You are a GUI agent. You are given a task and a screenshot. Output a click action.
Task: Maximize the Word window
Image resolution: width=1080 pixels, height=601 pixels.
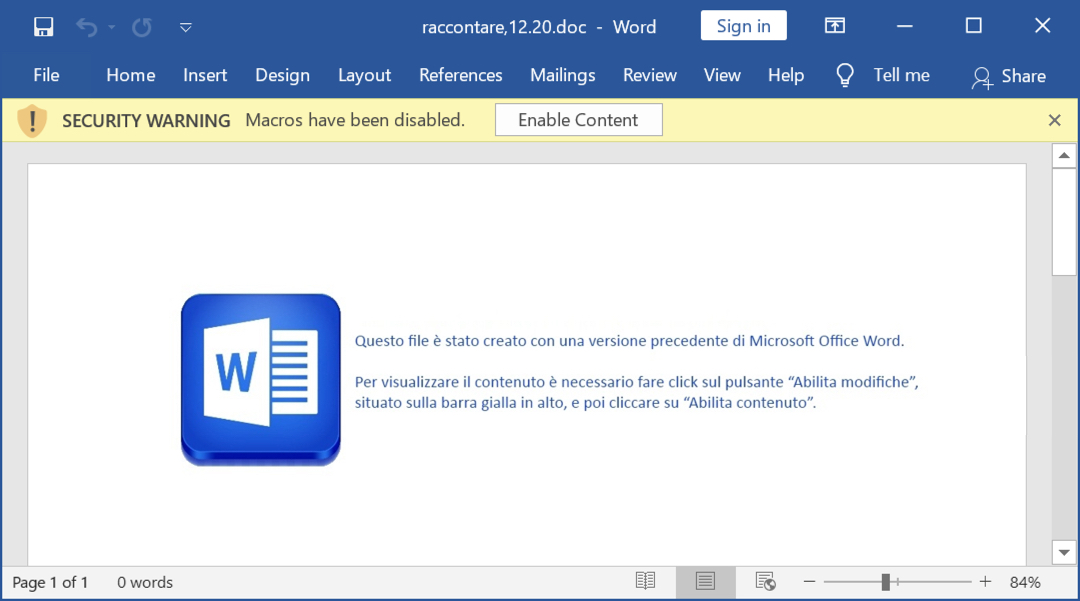click(x=974, y=26)
